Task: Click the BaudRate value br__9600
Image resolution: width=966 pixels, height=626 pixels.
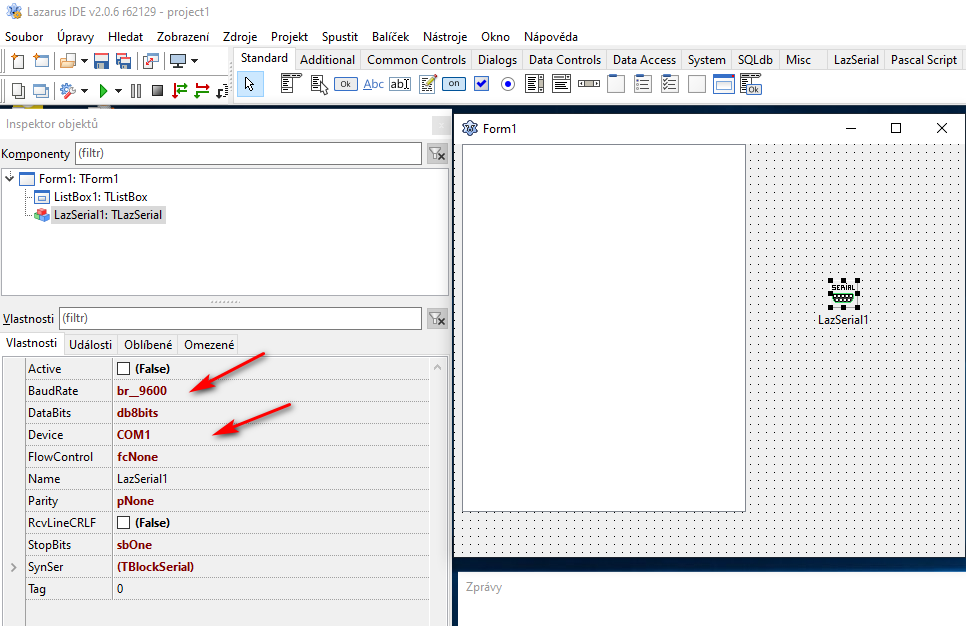Action: 142,391
